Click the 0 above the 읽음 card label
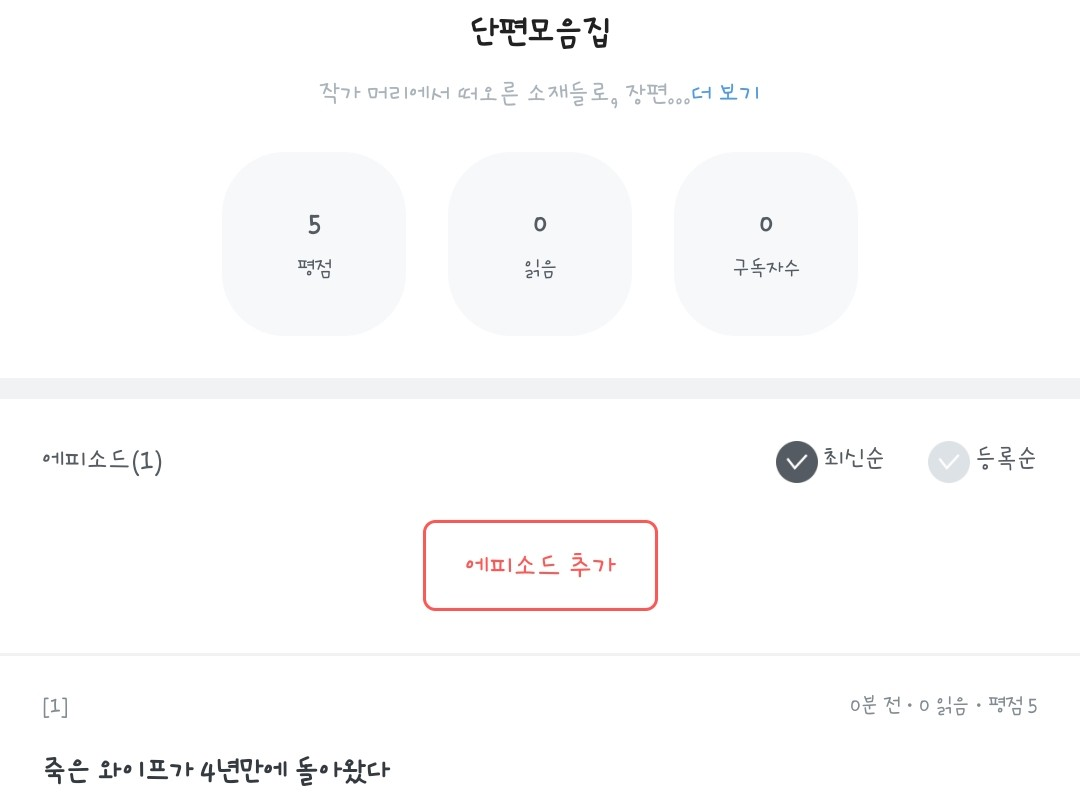1080x810 pixels. coord(540,225)
